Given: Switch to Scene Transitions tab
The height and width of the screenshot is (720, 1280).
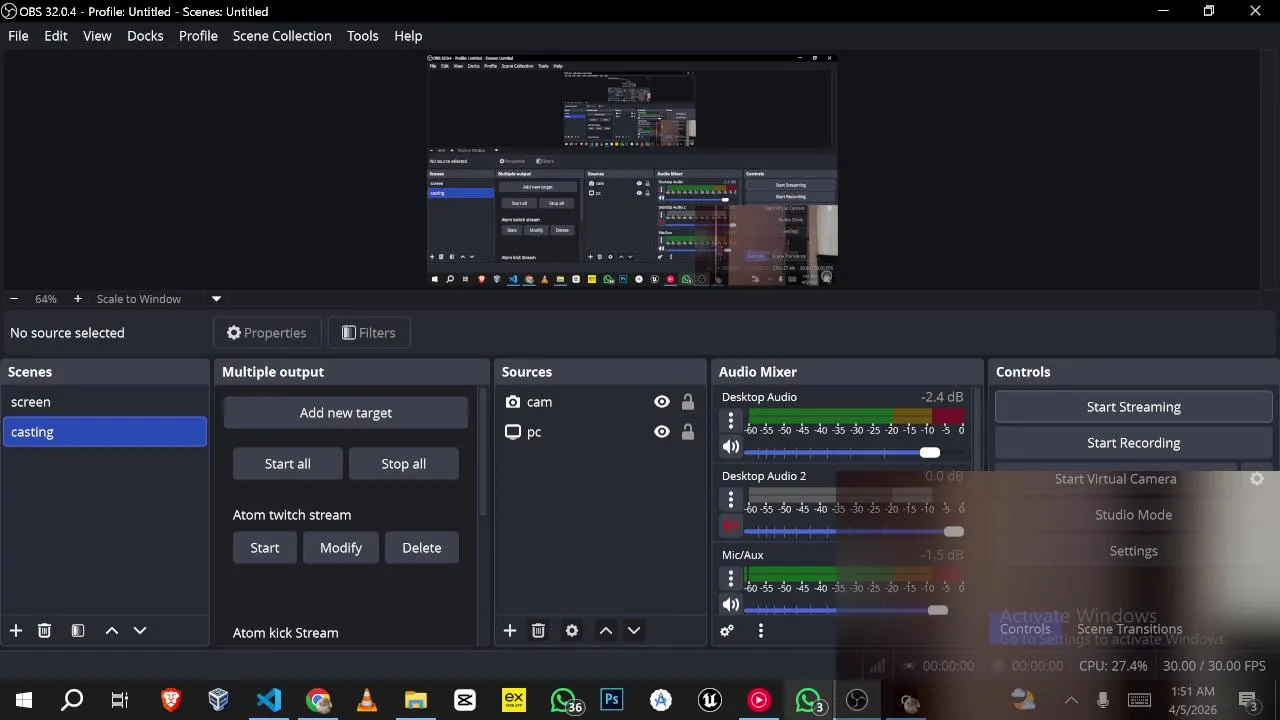Looking at the screenshot, I should click(1129, 629).
